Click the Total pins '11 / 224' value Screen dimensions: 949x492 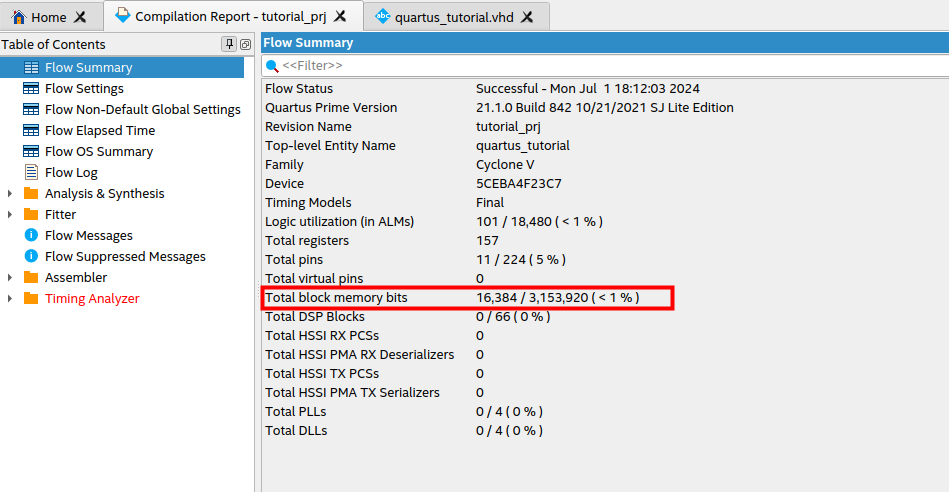point(521,260)
